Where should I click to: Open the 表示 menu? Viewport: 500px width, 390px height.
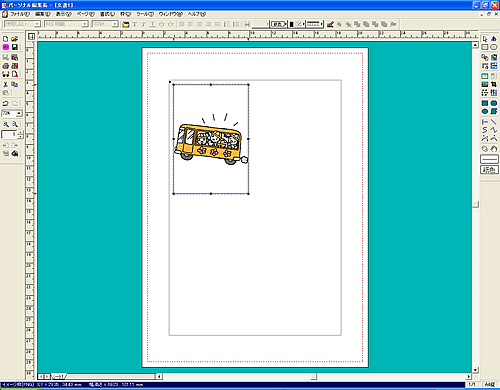pyautogui.click(x=63, y=14)
